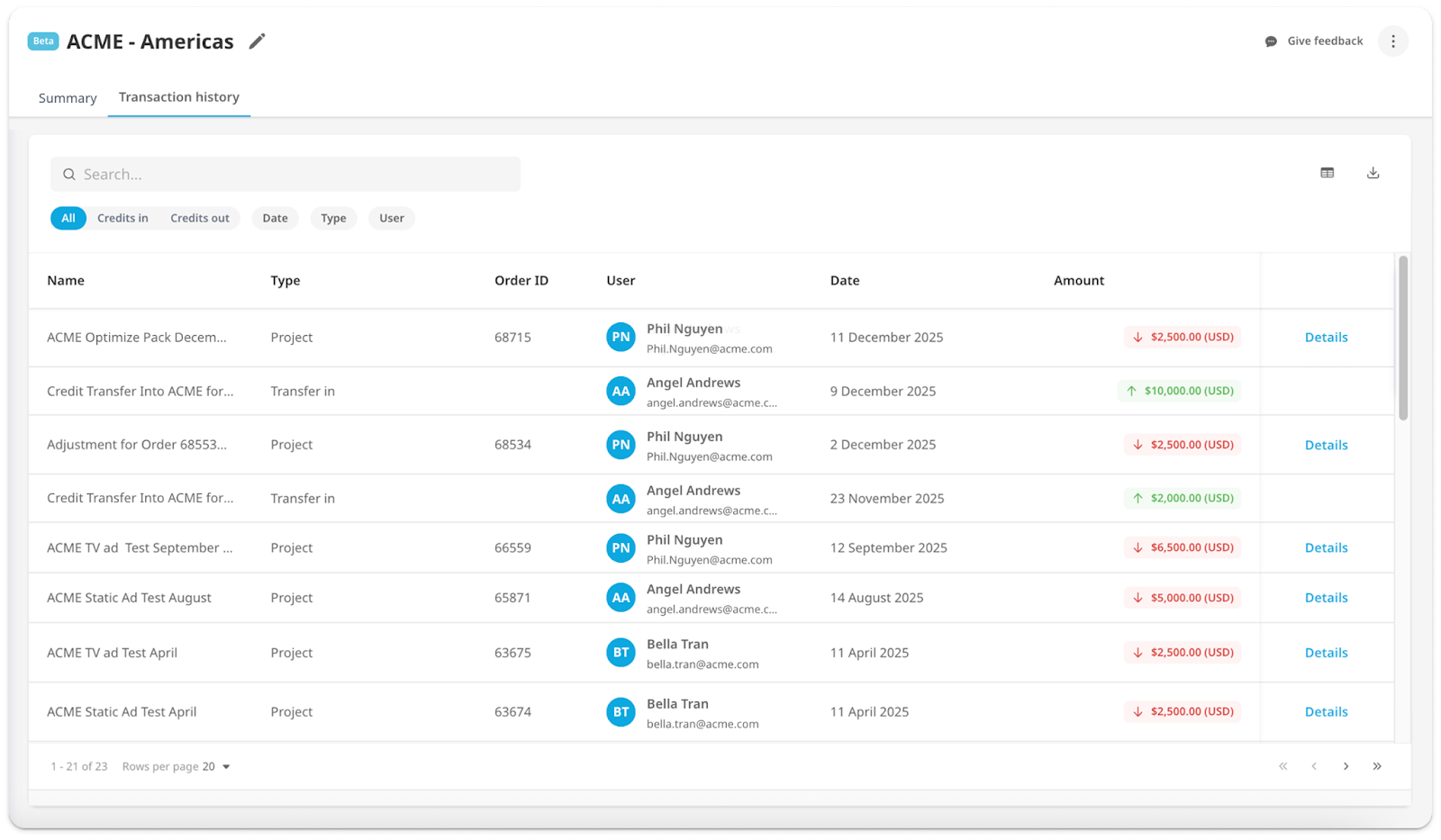The height and width of the screenshot is (840, 1441).
Task: Download transactions with the export icon
Action: coord(1373,173)
